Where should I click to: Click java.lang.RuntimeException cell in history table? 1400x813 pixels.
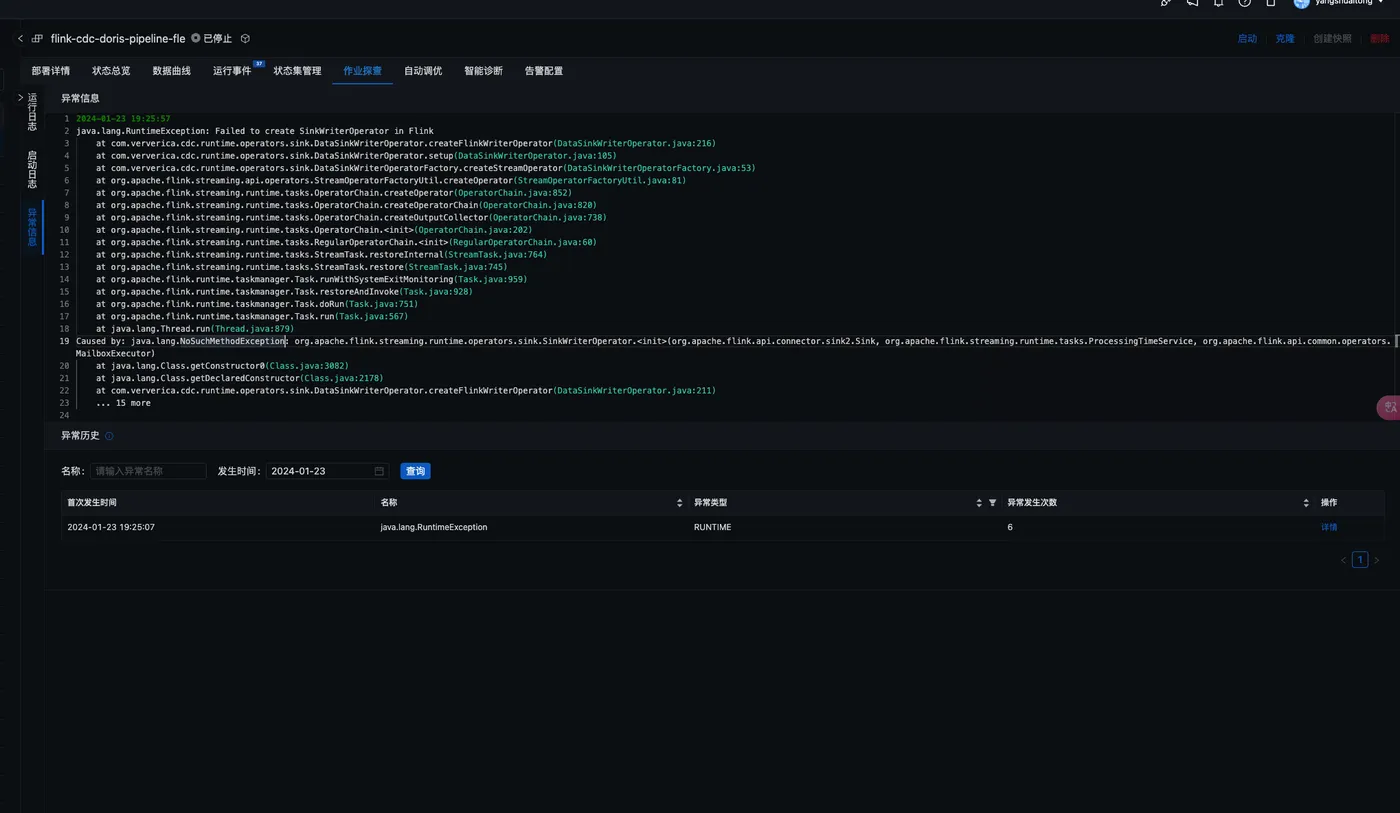click(x=434, y=527)
